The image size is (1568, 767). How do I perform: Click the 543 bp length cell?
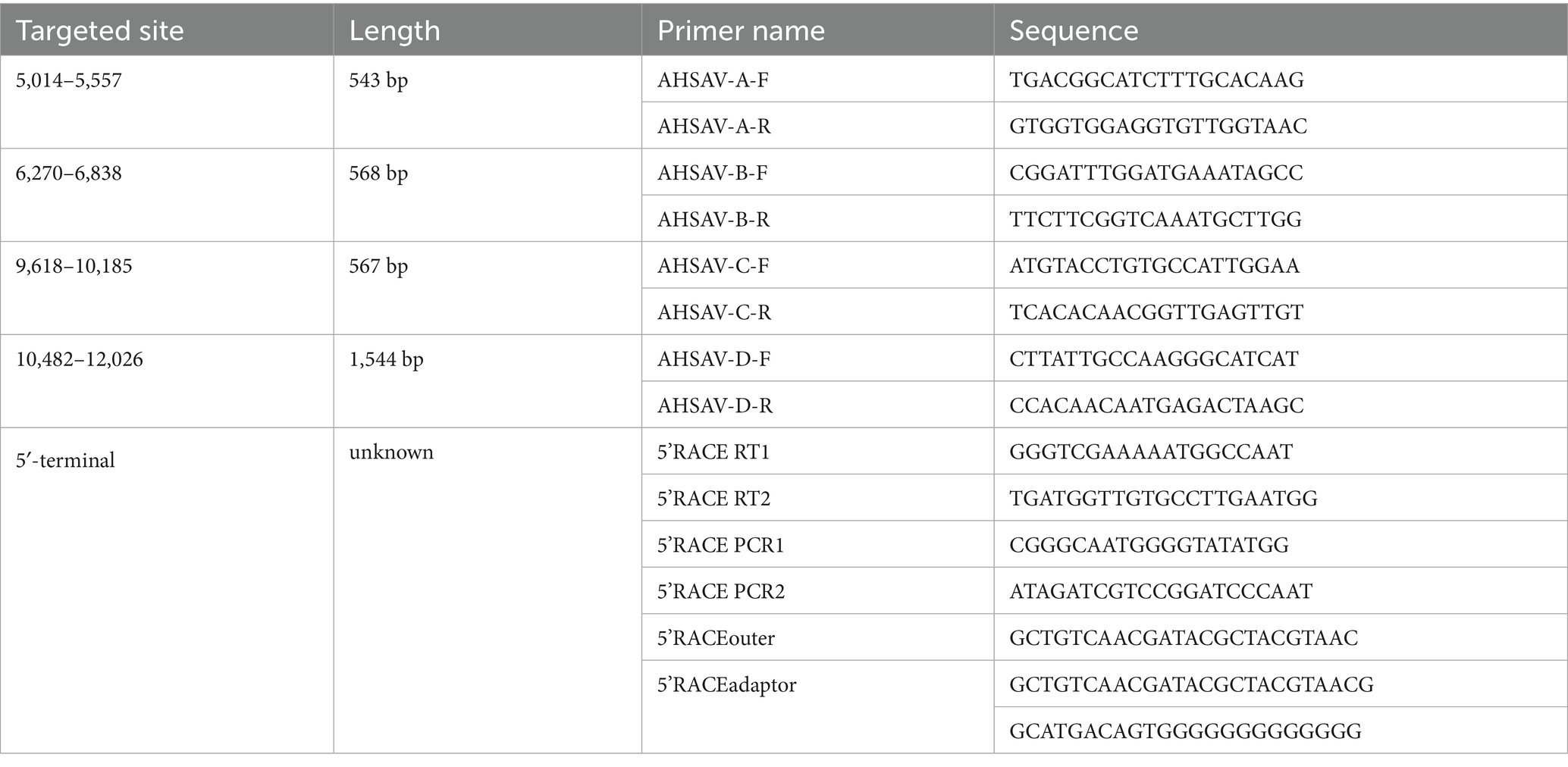click(x=488, y=102)
